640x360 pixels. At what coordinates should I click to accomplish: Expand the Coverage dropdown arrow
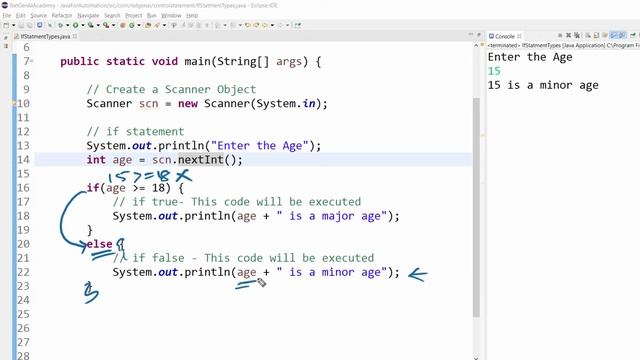click(98, 25)
